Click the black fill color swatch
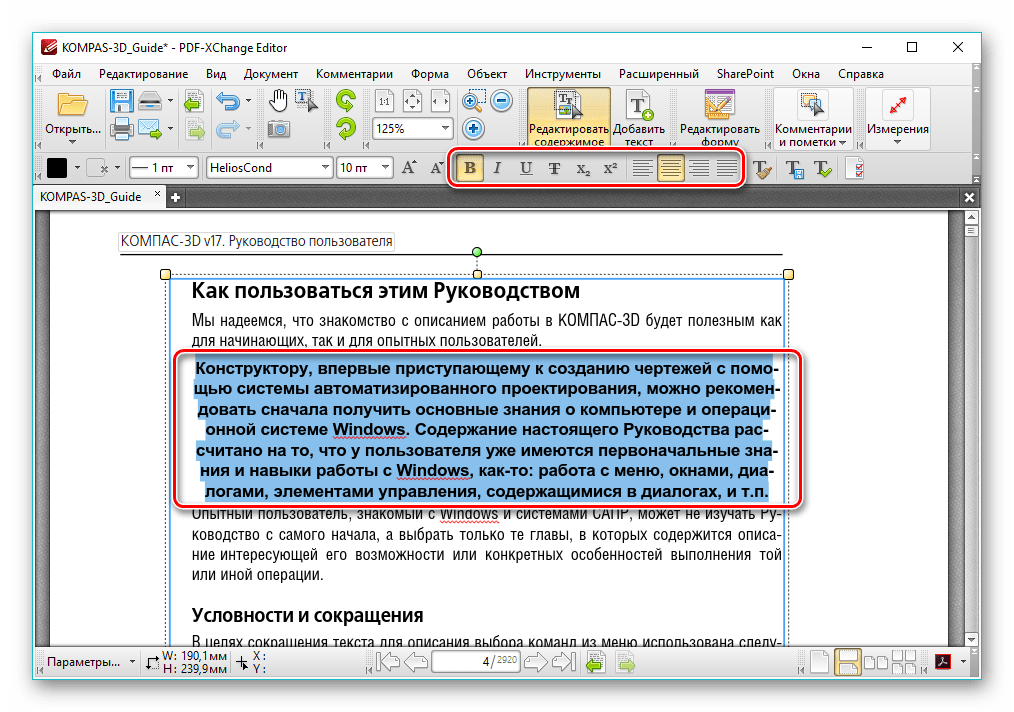The image size is (1014, 712). pyautogui.click(x=57, y=168)
